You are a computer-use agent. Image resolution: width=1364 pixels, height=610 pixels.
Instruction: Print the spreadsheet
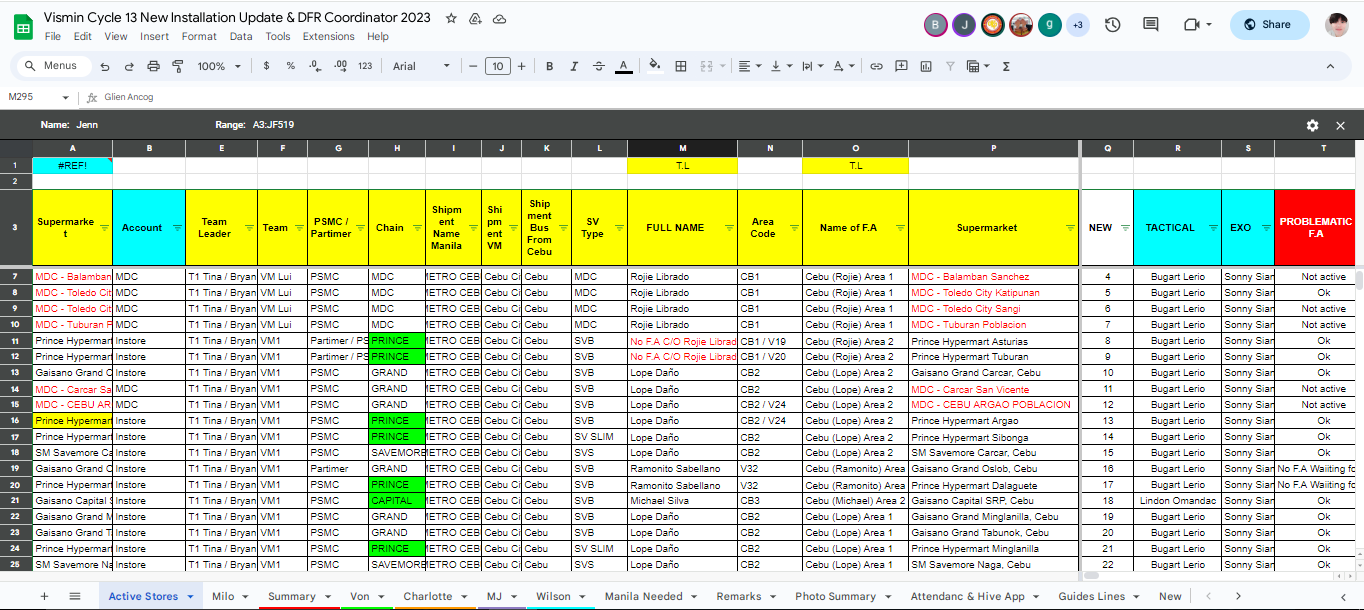[153, 66]
